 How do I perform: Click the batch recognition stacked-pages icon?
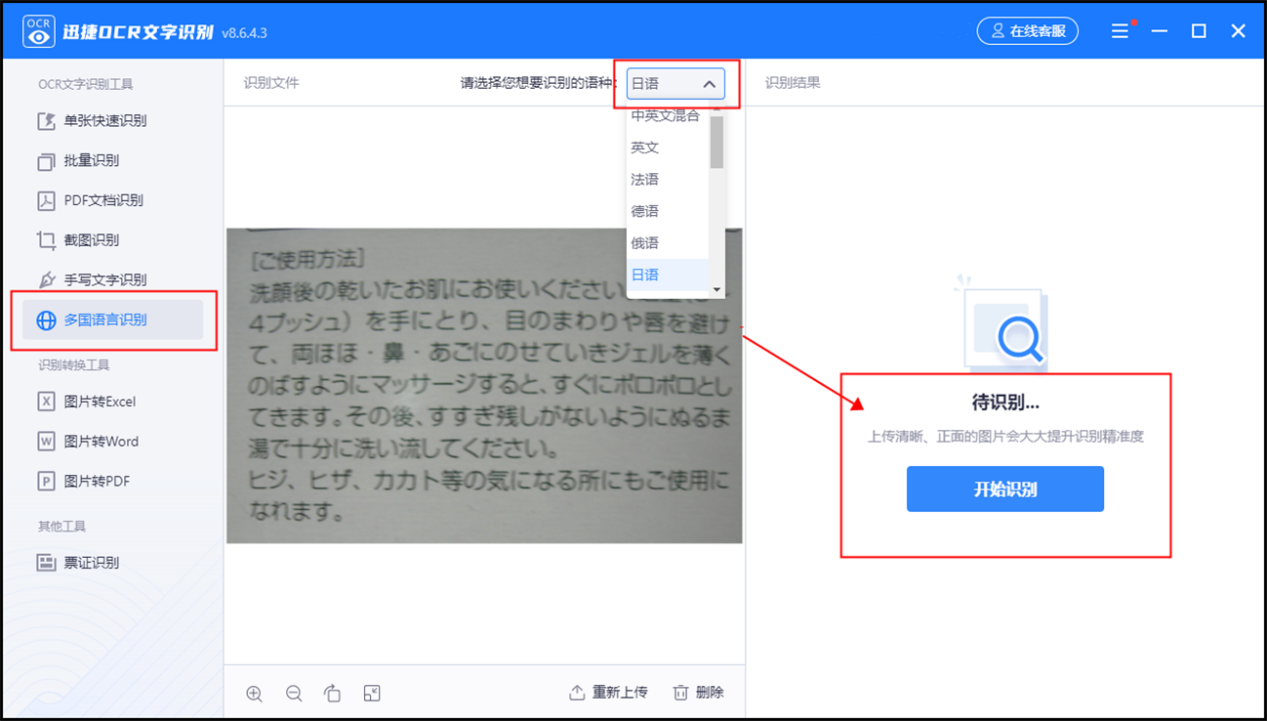(x=46, y=161)
